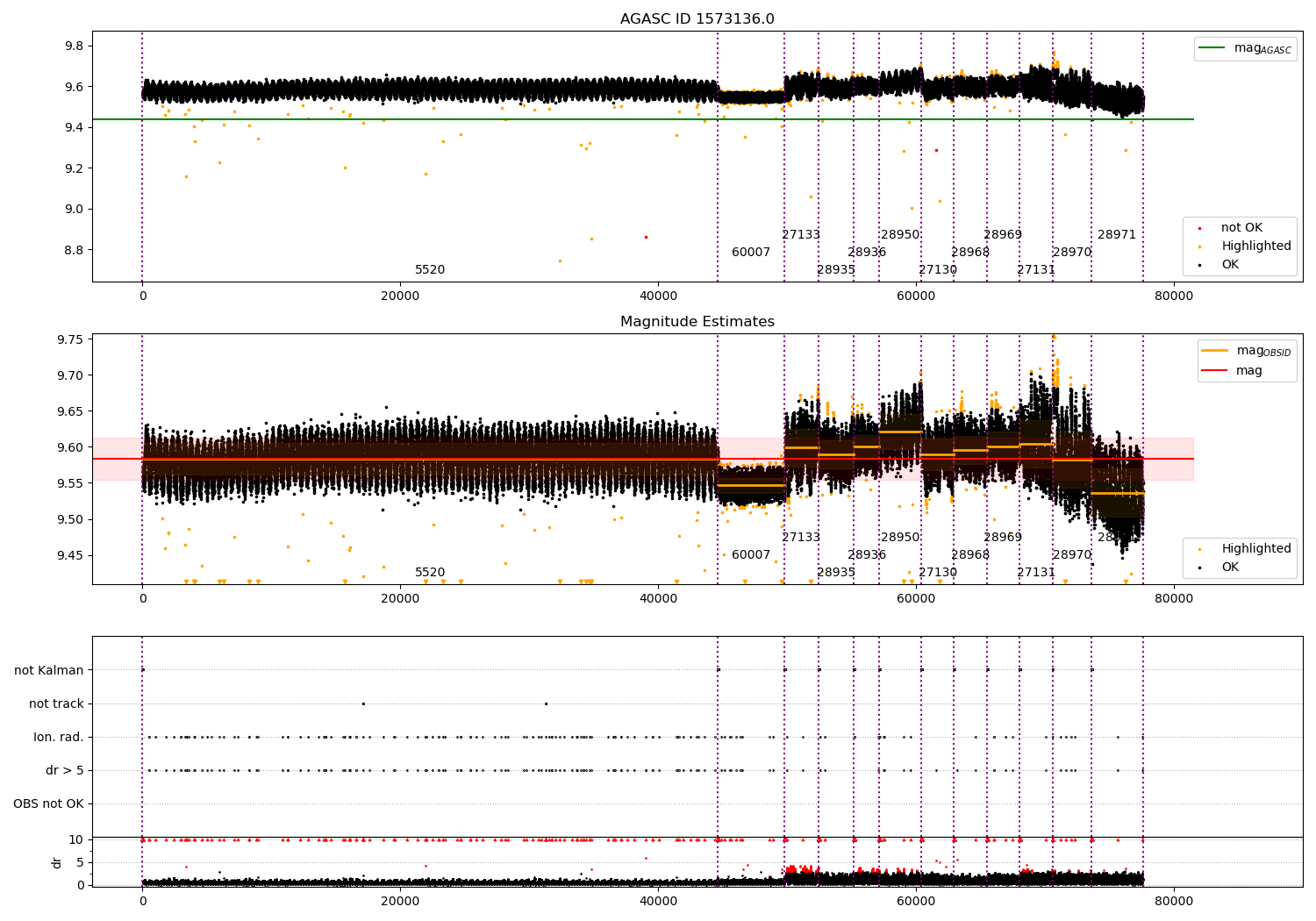Click the 'AGASC ID 1573136.0' plot title

697,19
